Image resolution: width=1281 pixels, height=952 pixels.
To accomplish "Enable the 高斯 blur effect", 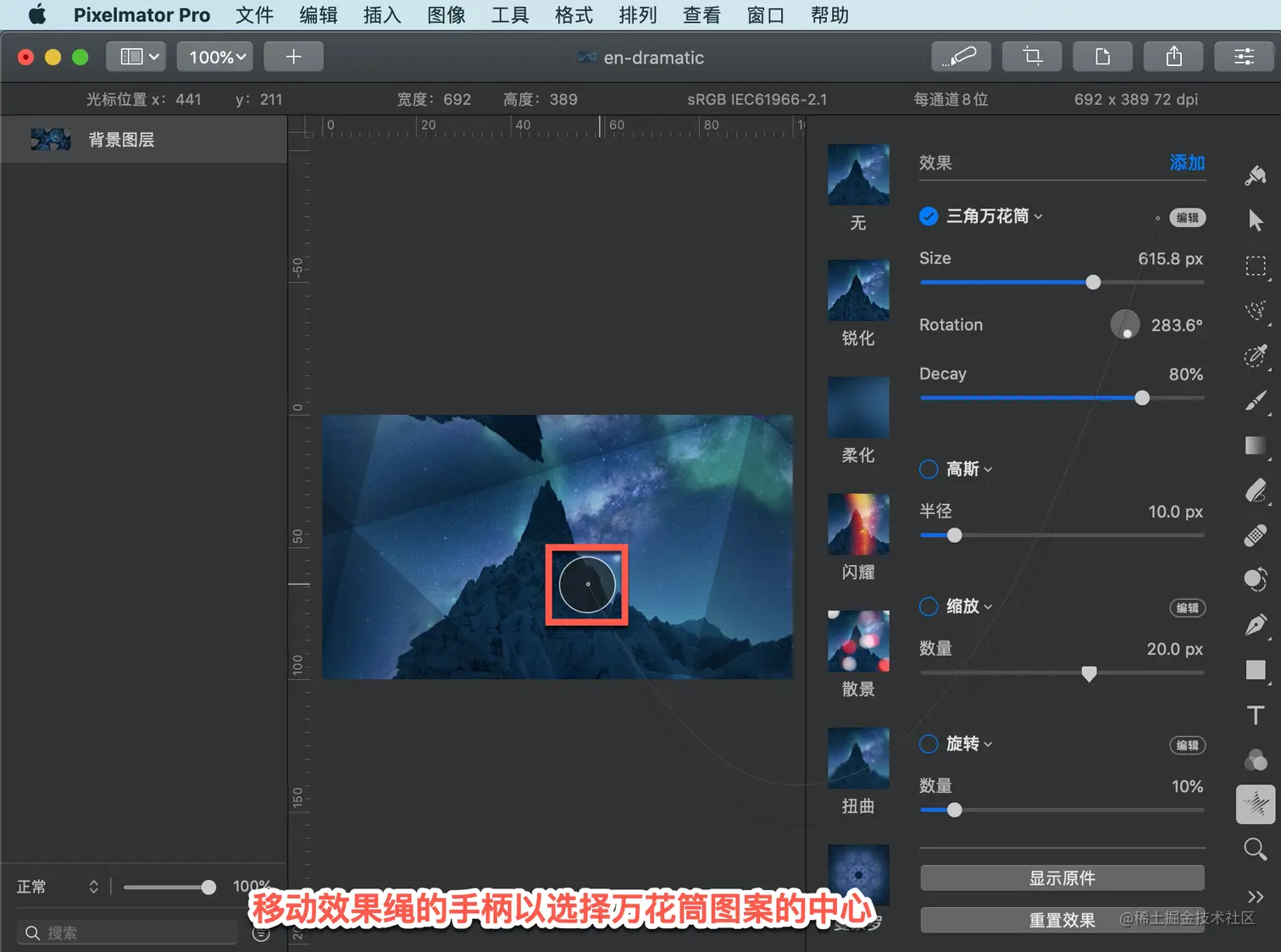I will tap(929, 469).
